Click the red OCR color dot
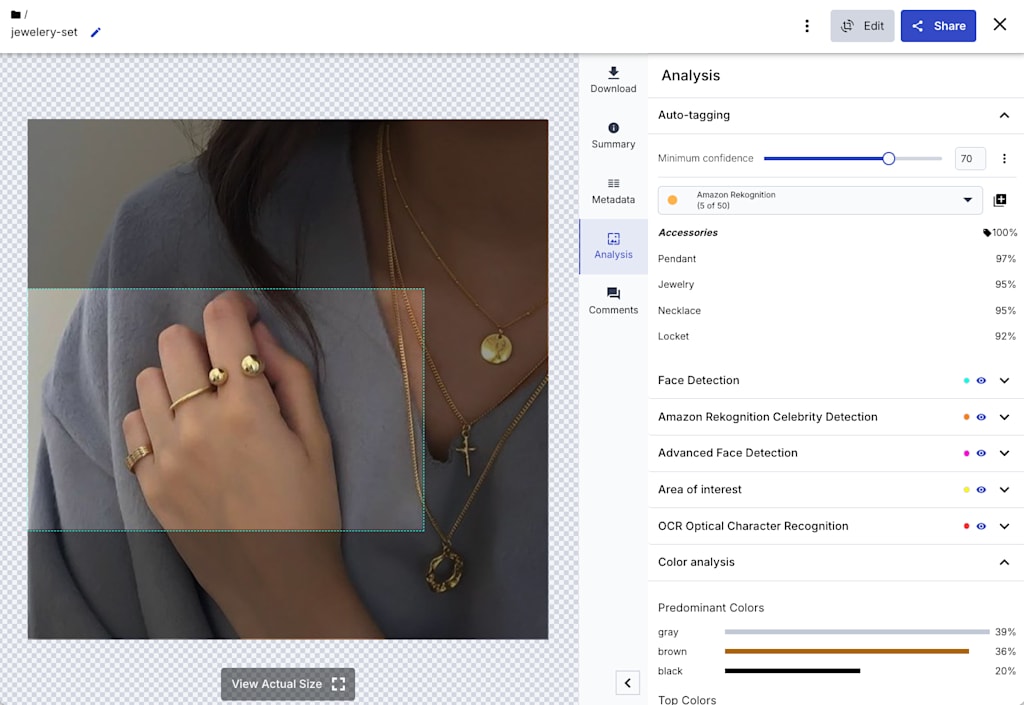The image size is (1024, 705). 967,526
